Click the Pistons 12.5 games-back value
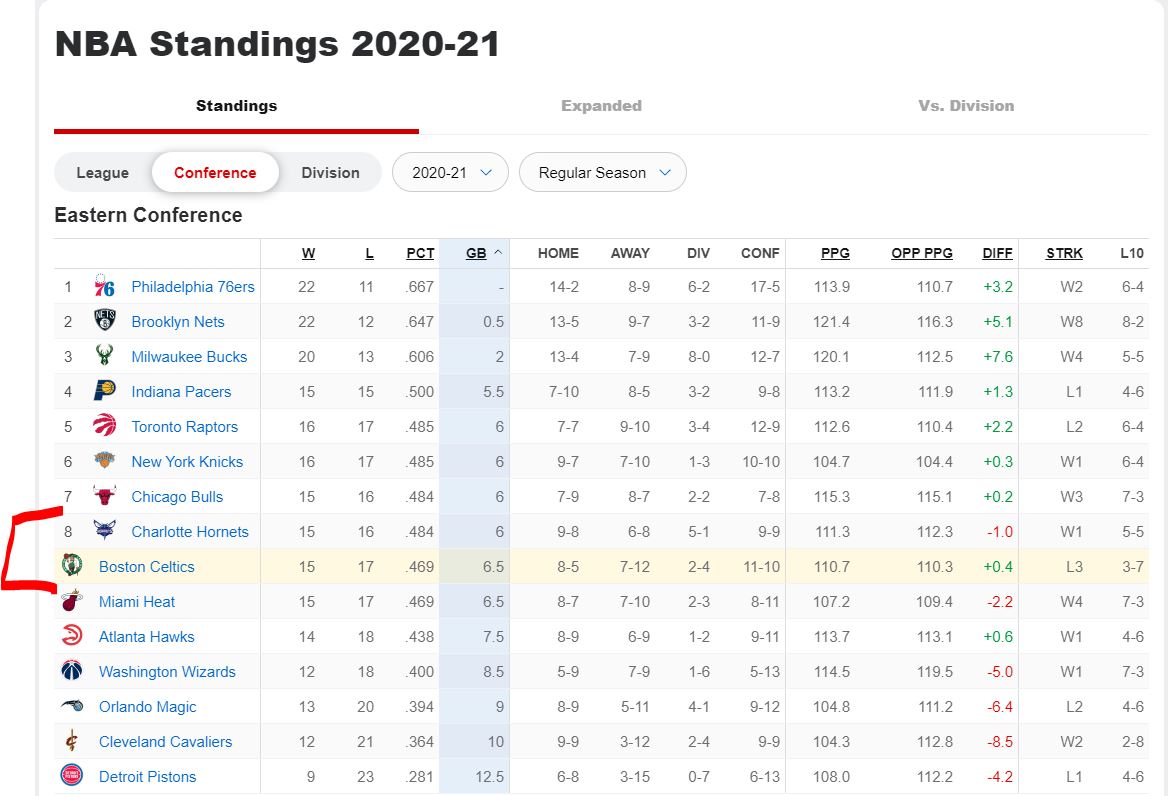Image resolution: width=1168 pixels, height=796 pixels. pyautogui.click(x=489, y=777)
